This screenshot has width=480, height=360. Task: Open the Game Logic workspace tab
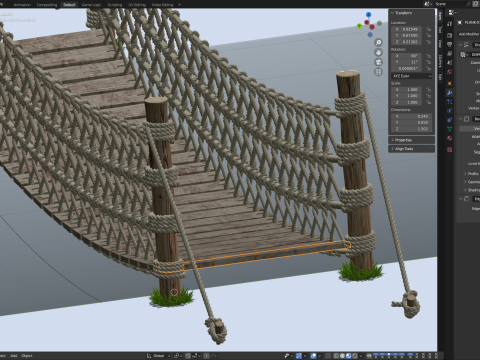coord(91,5)
